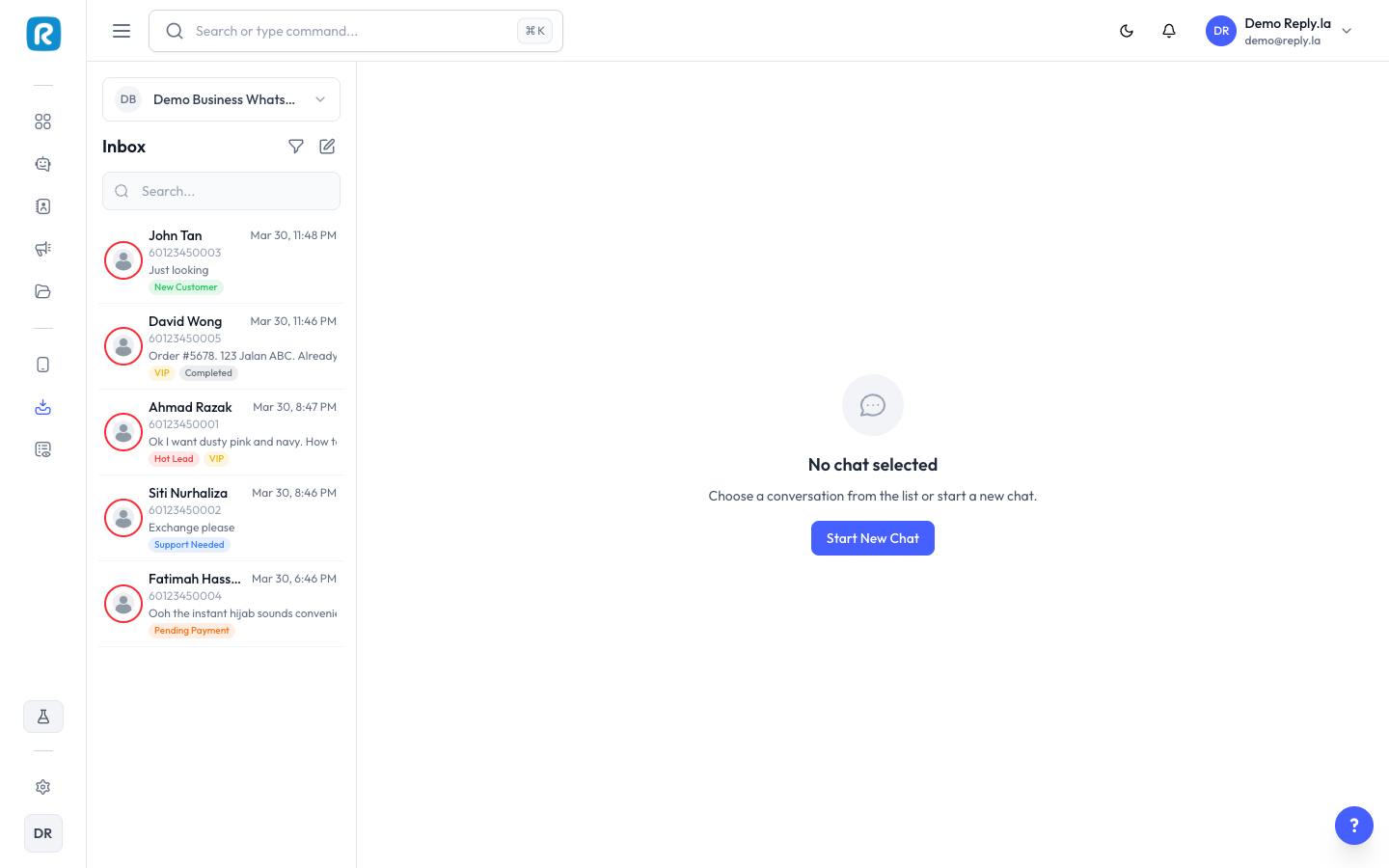Click John Tan's avatar
This screenshot has height=868, width=1389.
pos(123,260)
